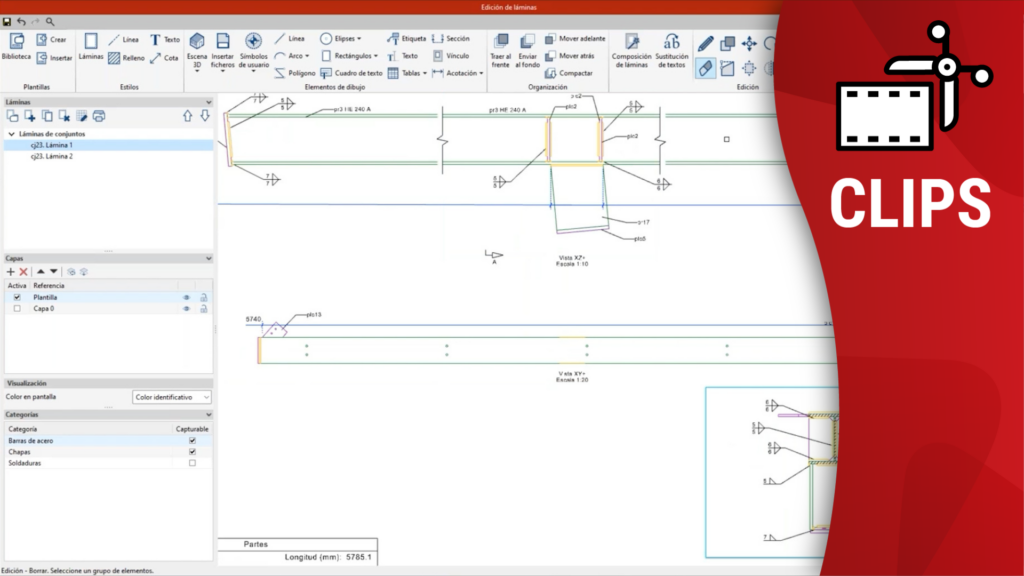Click the Relleno hatch style swatch
This screenshot has width=1024, height=576.
point(114,58)
